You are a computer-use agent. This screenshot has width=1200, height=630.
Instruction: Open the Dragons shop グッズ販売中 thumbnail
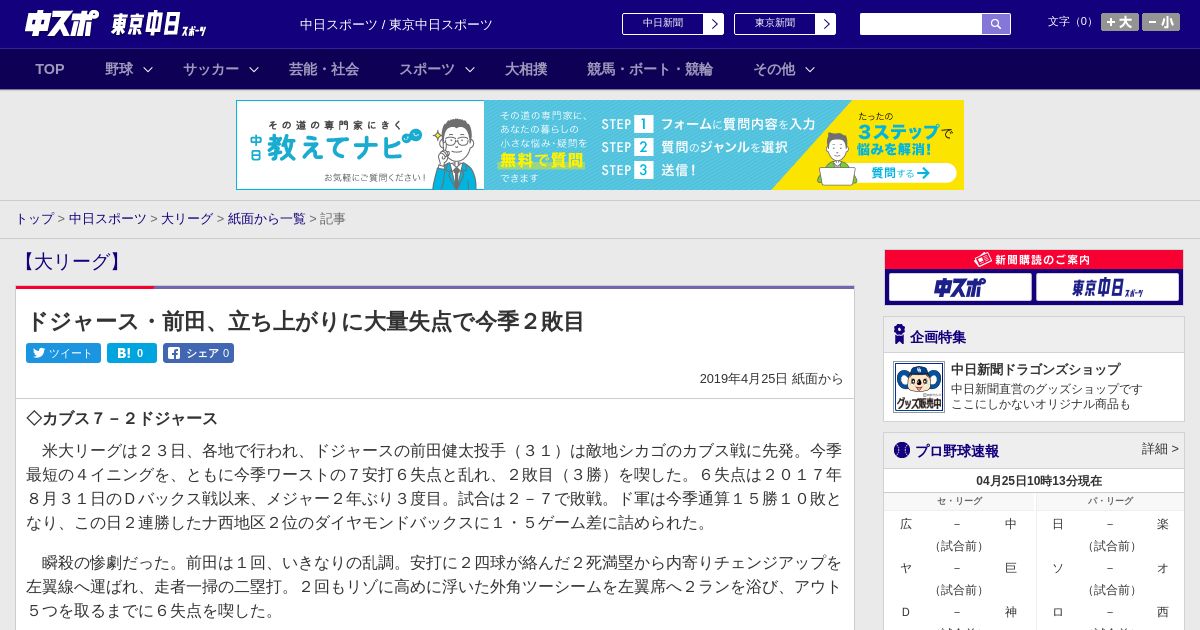(x=919, y=387)
